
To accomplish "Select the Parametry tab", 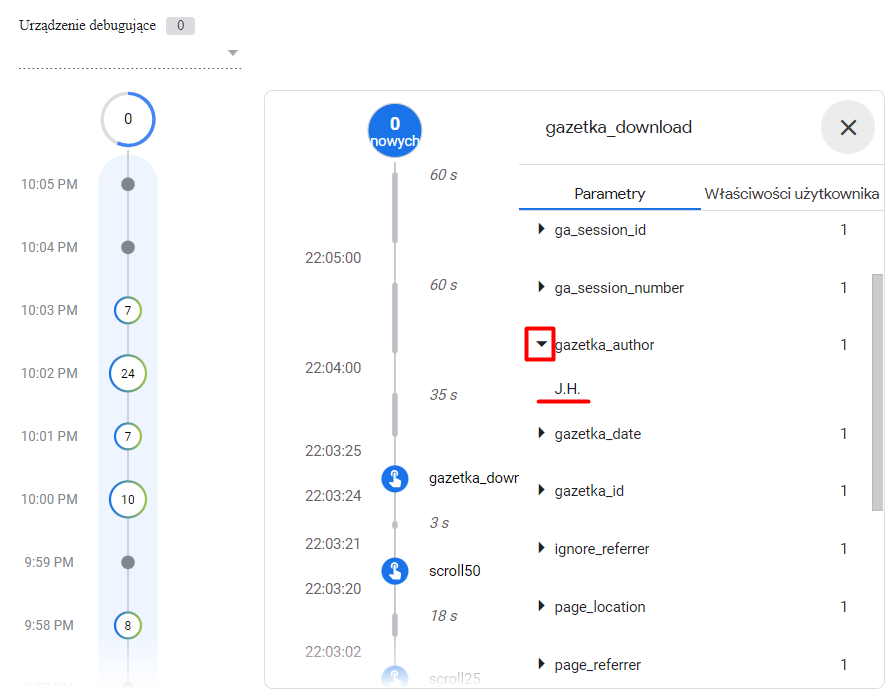I will coord(610,194).
